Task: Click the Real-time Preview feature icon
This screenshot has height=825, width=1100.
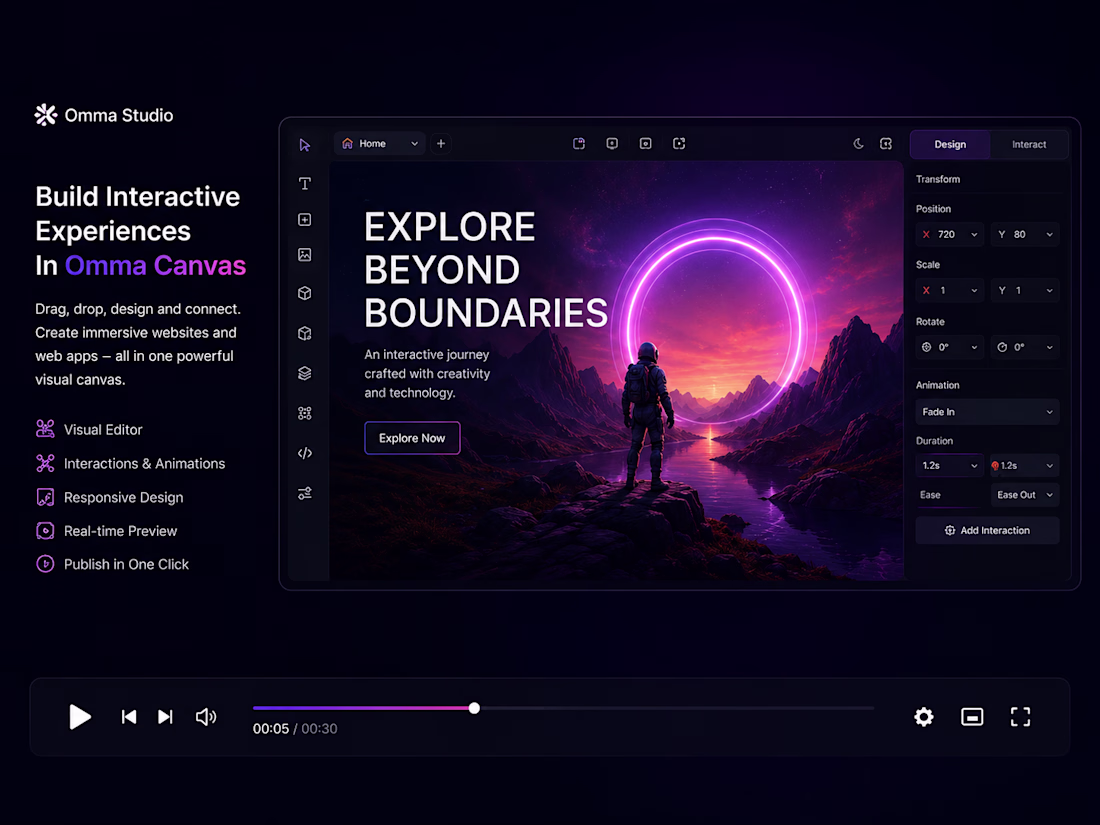Action: tap(45, 530)
